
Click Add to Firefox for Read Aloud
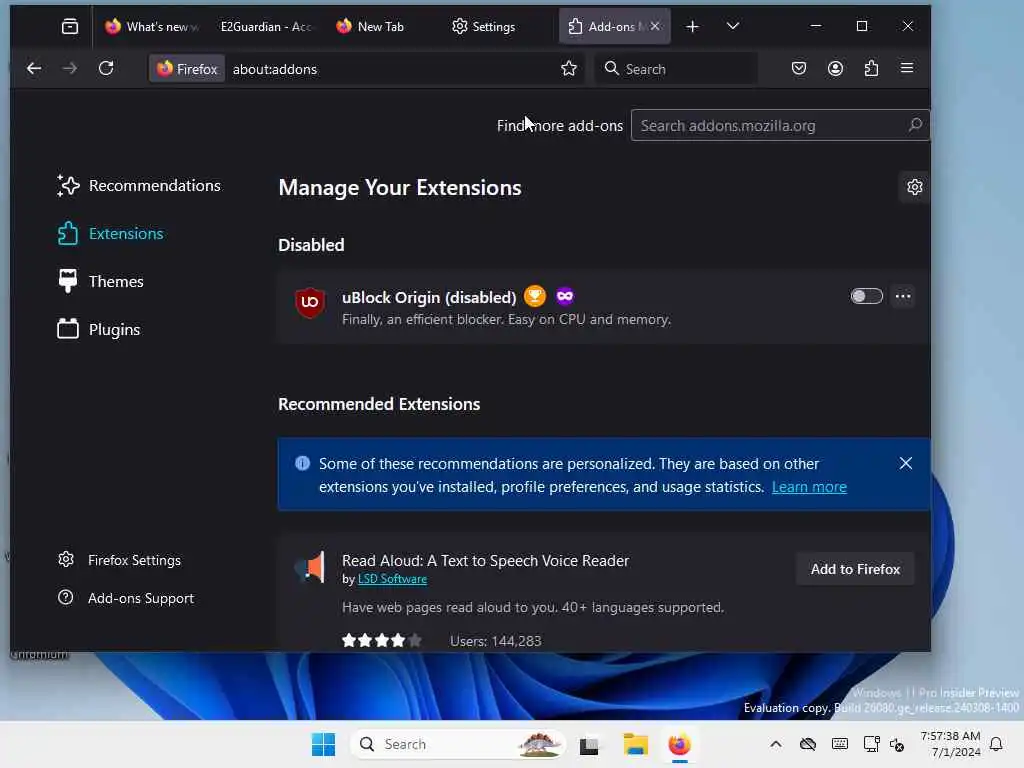(x=855, y=569)
